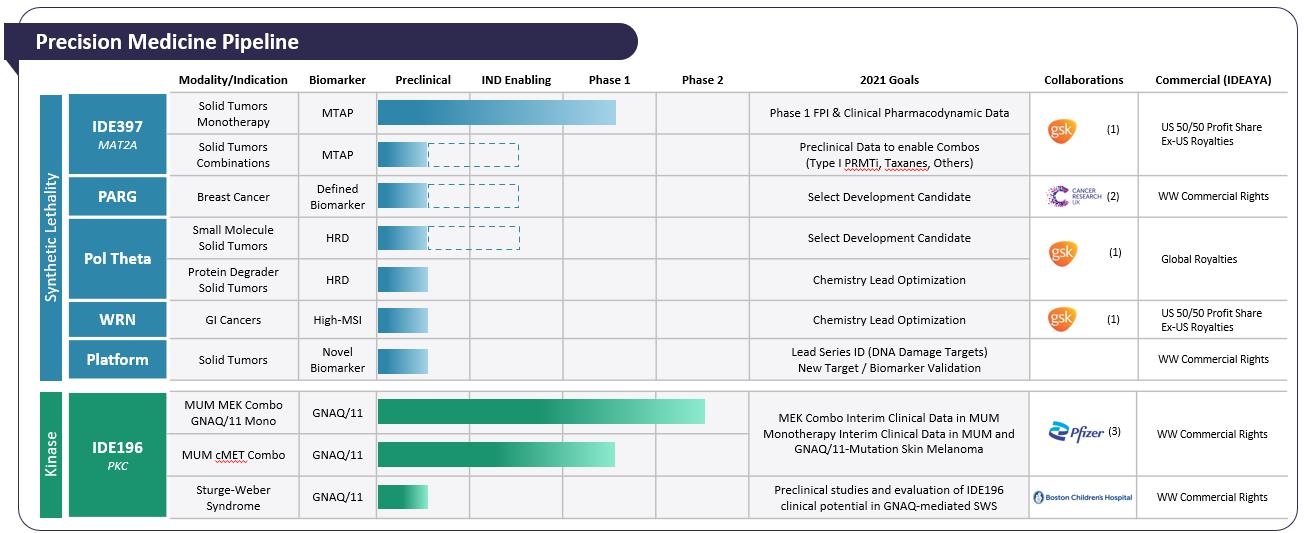Click the Pol Theta program block
1304x533 pixels.
(x=117, y=258)
